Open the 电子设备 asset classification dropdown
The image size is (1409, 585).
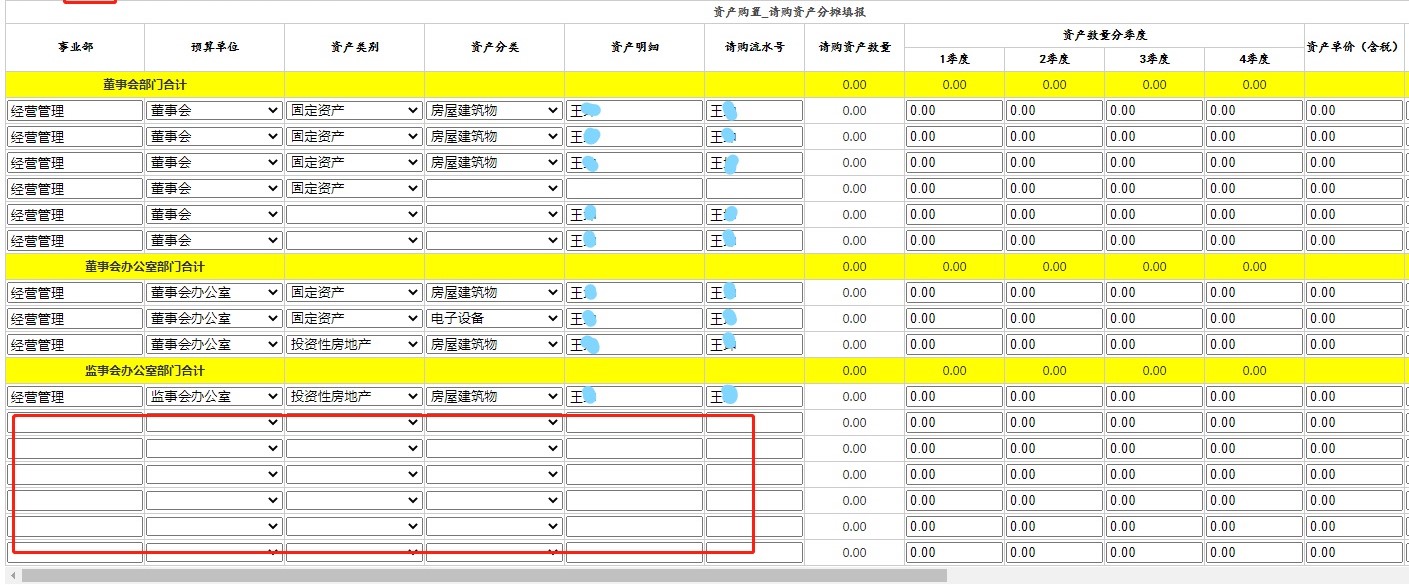point(494,318)
